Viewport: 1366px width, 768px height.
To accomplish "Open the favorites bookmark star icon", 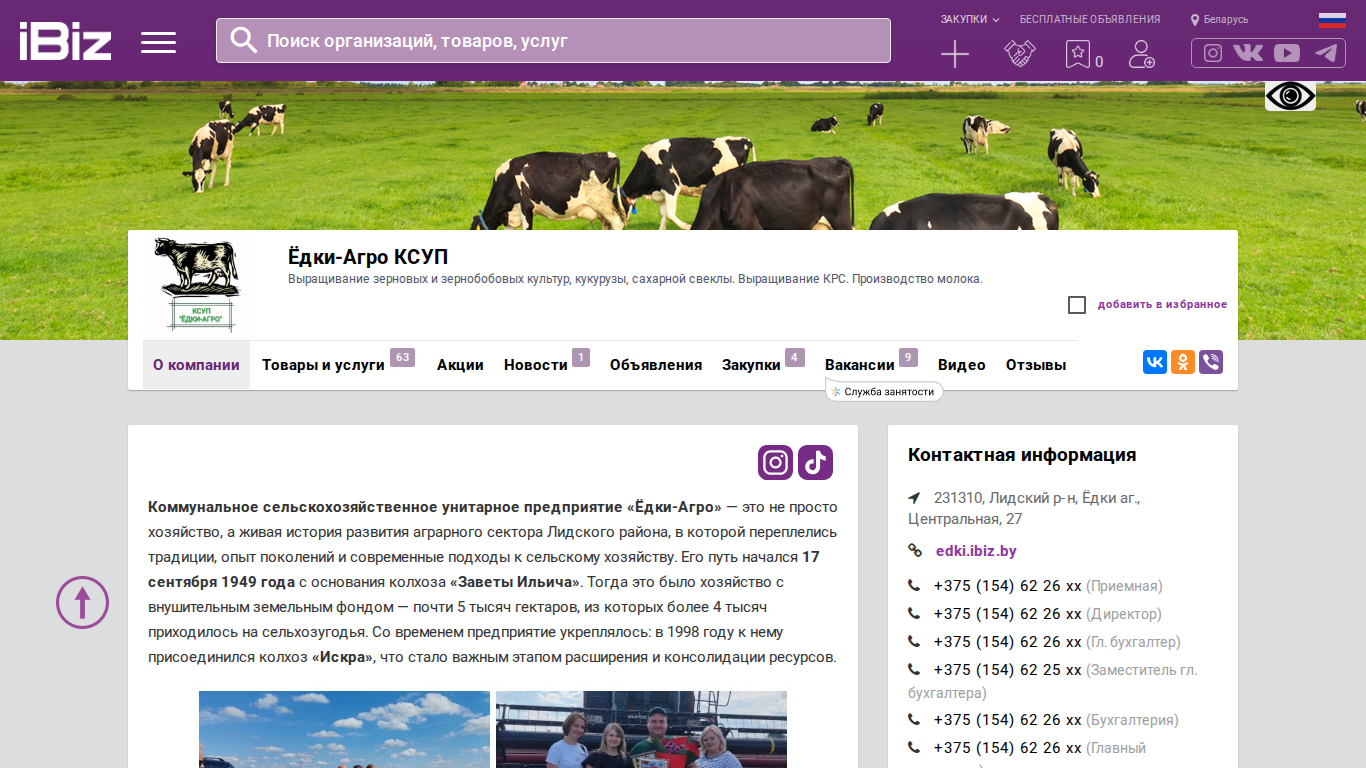I will (1077, 54).
